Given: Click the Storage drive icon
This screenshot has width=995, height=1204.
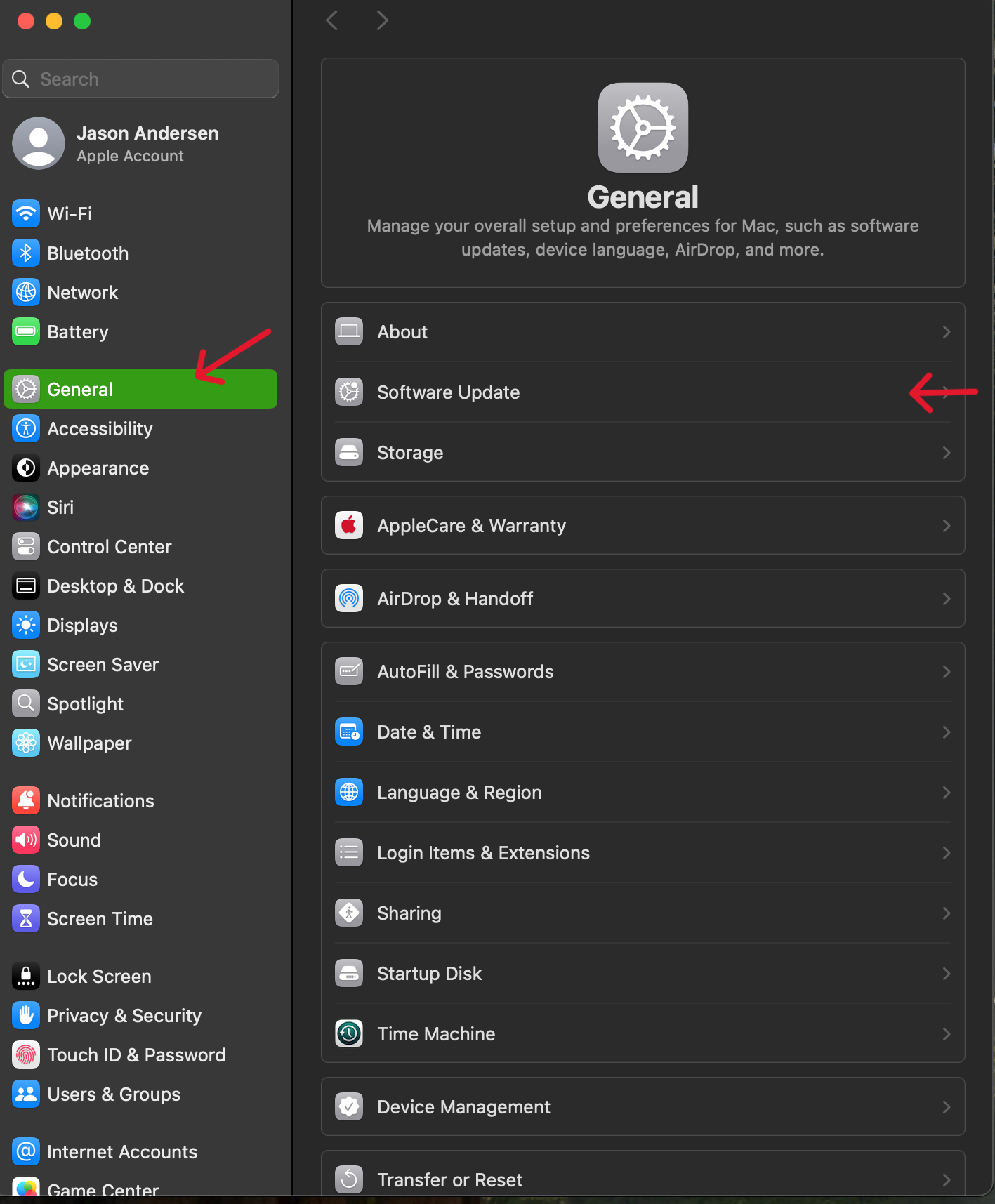Looking at the screenshot, I should (349, 452).
